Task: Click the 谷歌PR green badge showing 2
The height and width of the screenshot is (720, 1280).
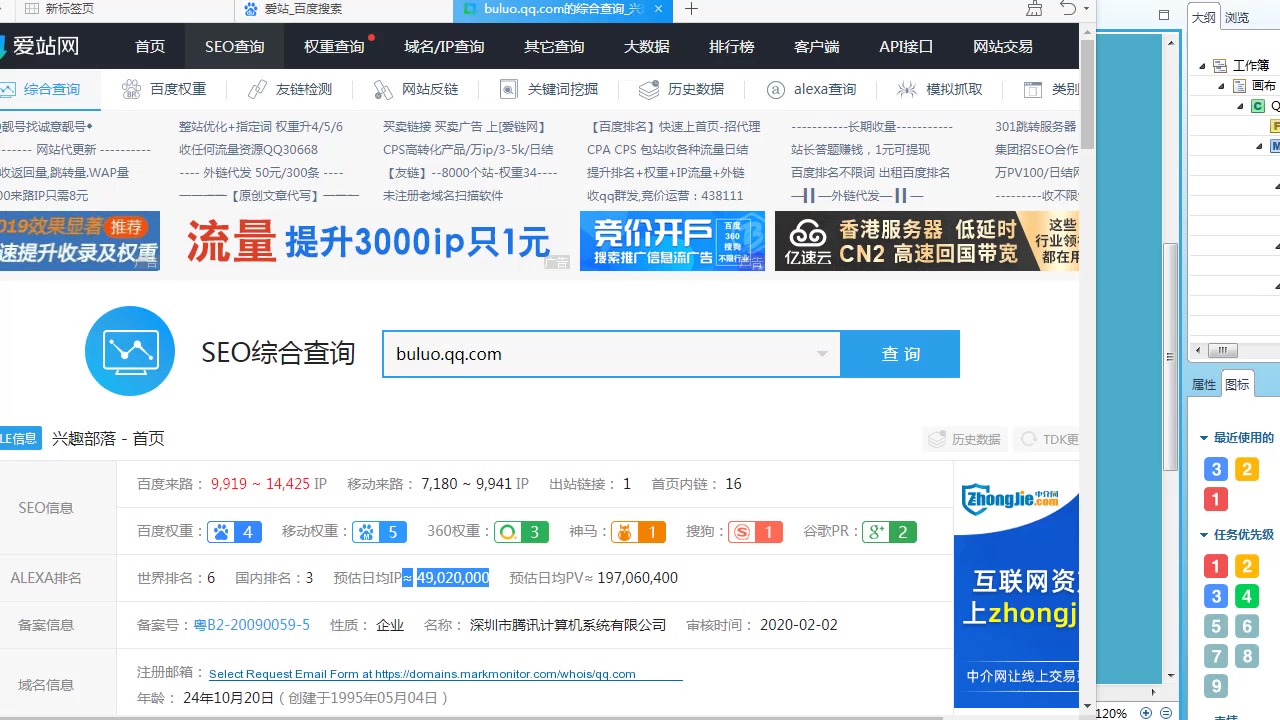Action: [890, 532]
